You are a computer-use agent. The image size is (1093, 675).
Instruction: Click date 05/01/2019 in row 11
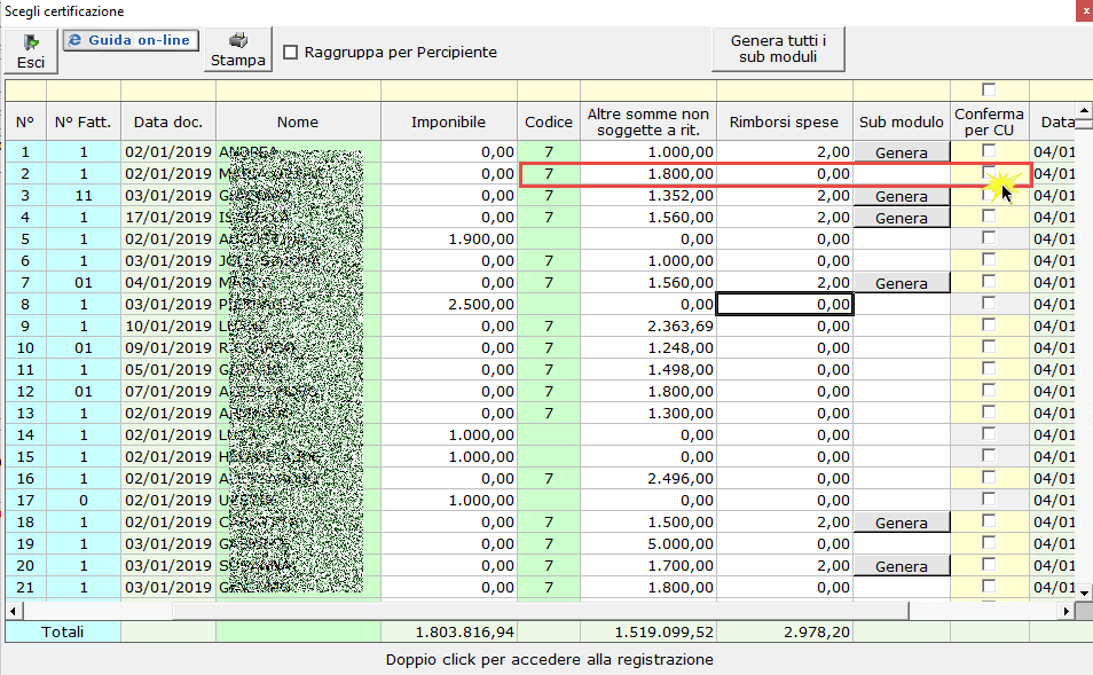click(168, 370)
